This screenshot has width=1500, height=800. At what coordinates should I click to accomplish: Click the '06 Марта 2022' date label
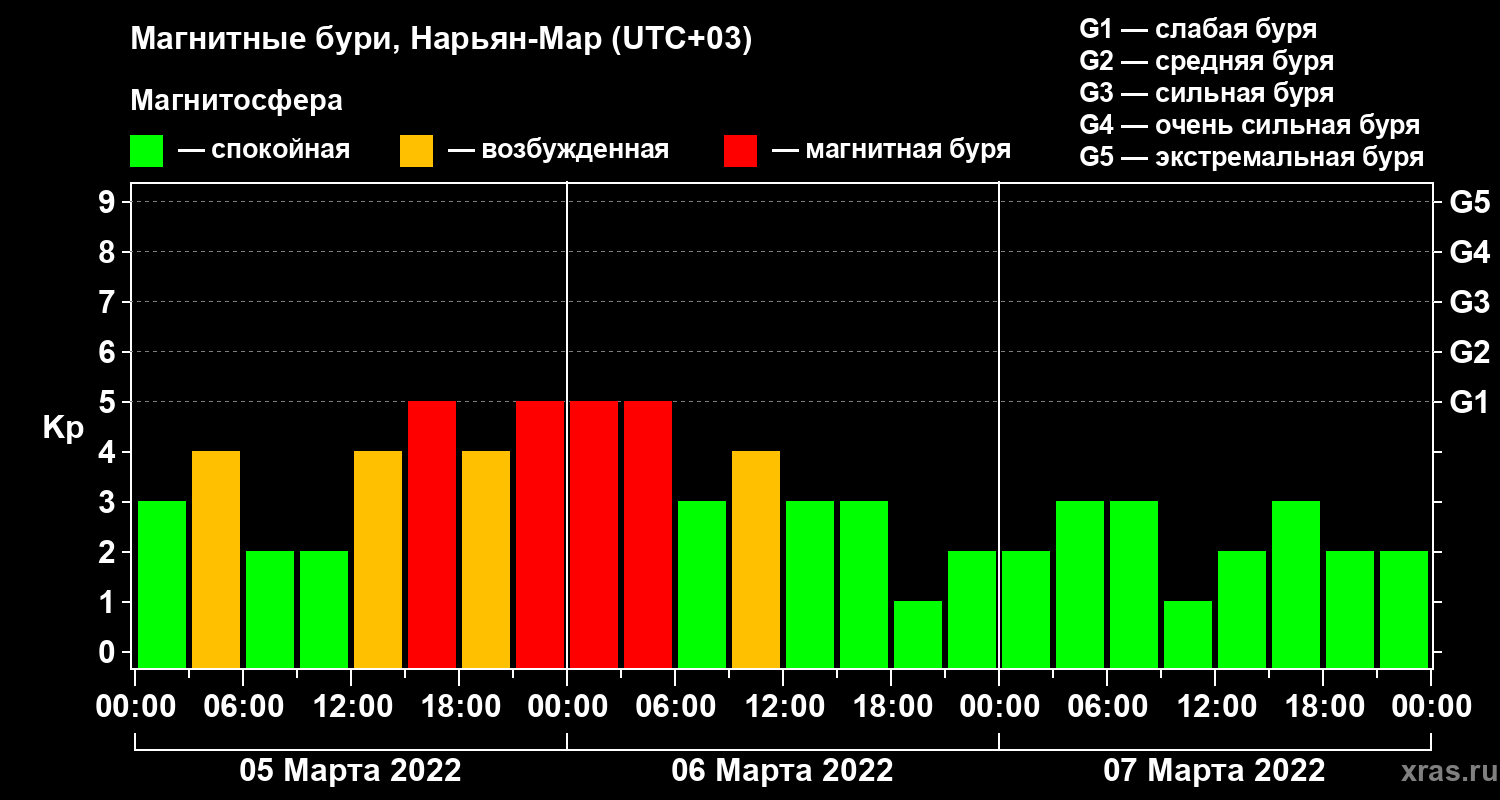click(782, 771)
